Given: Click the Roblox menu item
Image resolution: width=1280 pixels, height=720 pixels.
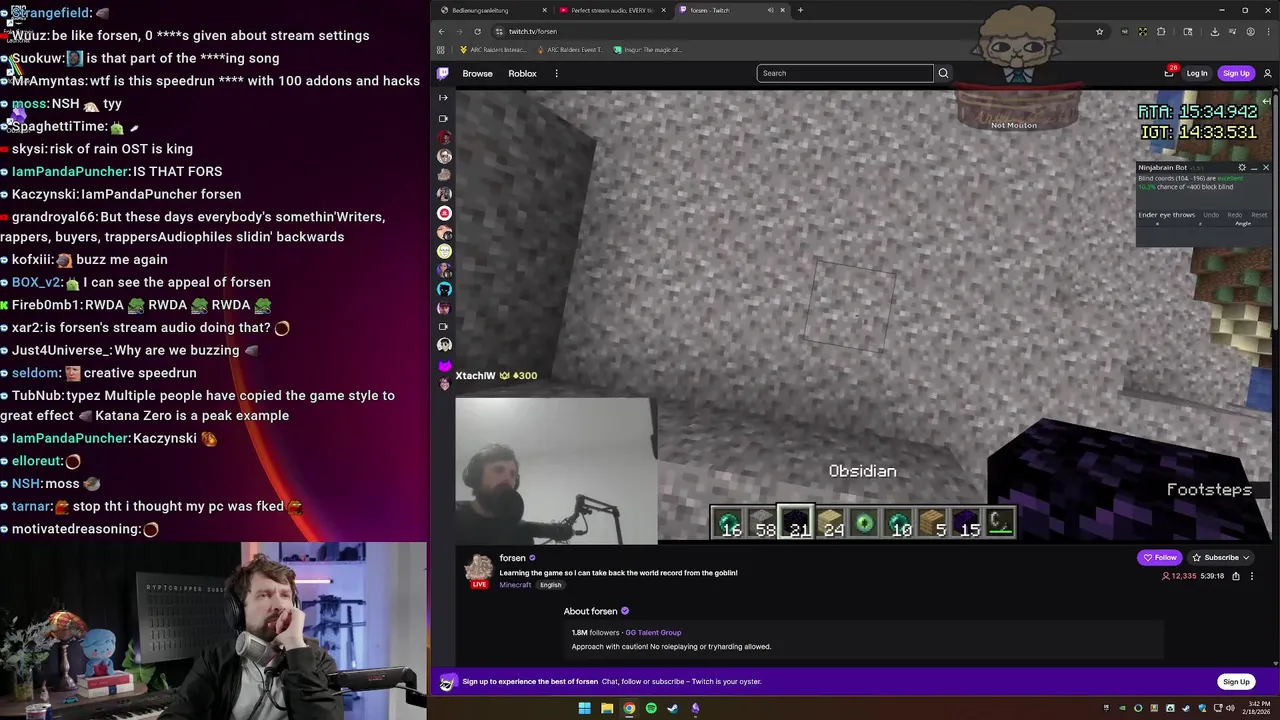Looking at the screenshot, I should coord(522,73).
